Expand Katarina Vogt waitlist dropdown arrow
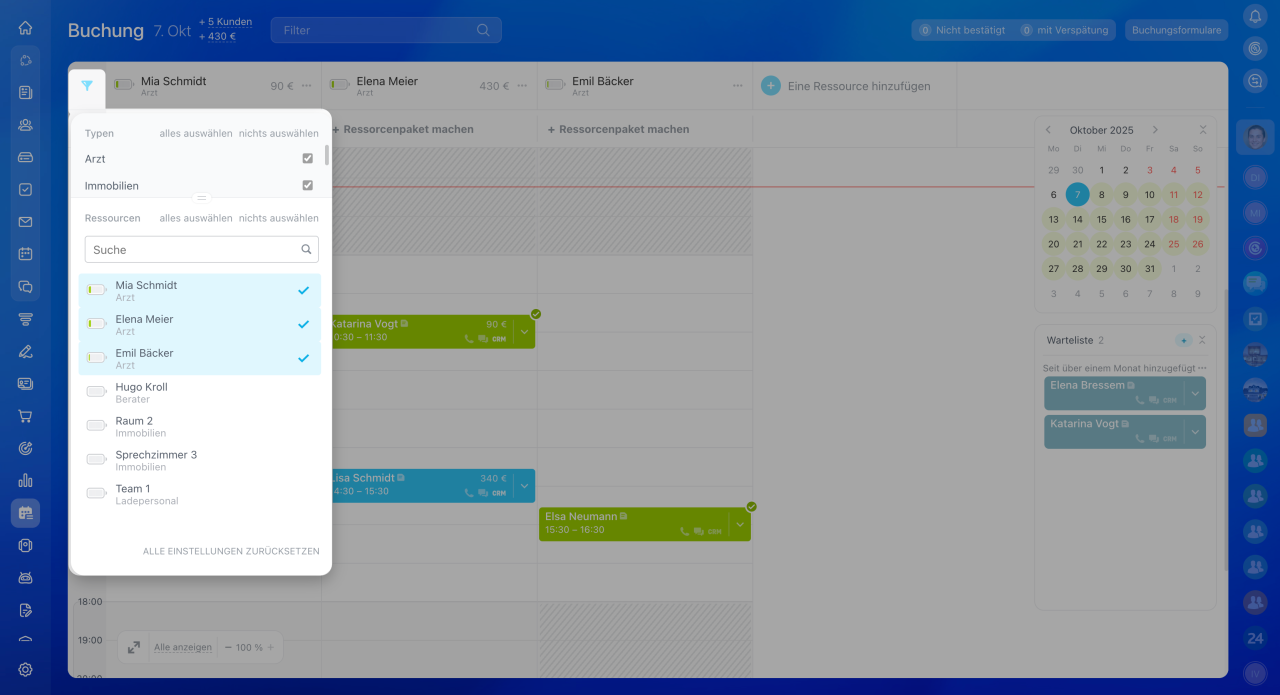The height and width of the screenshot is (695, 1280). click(x=1195, y=432)
